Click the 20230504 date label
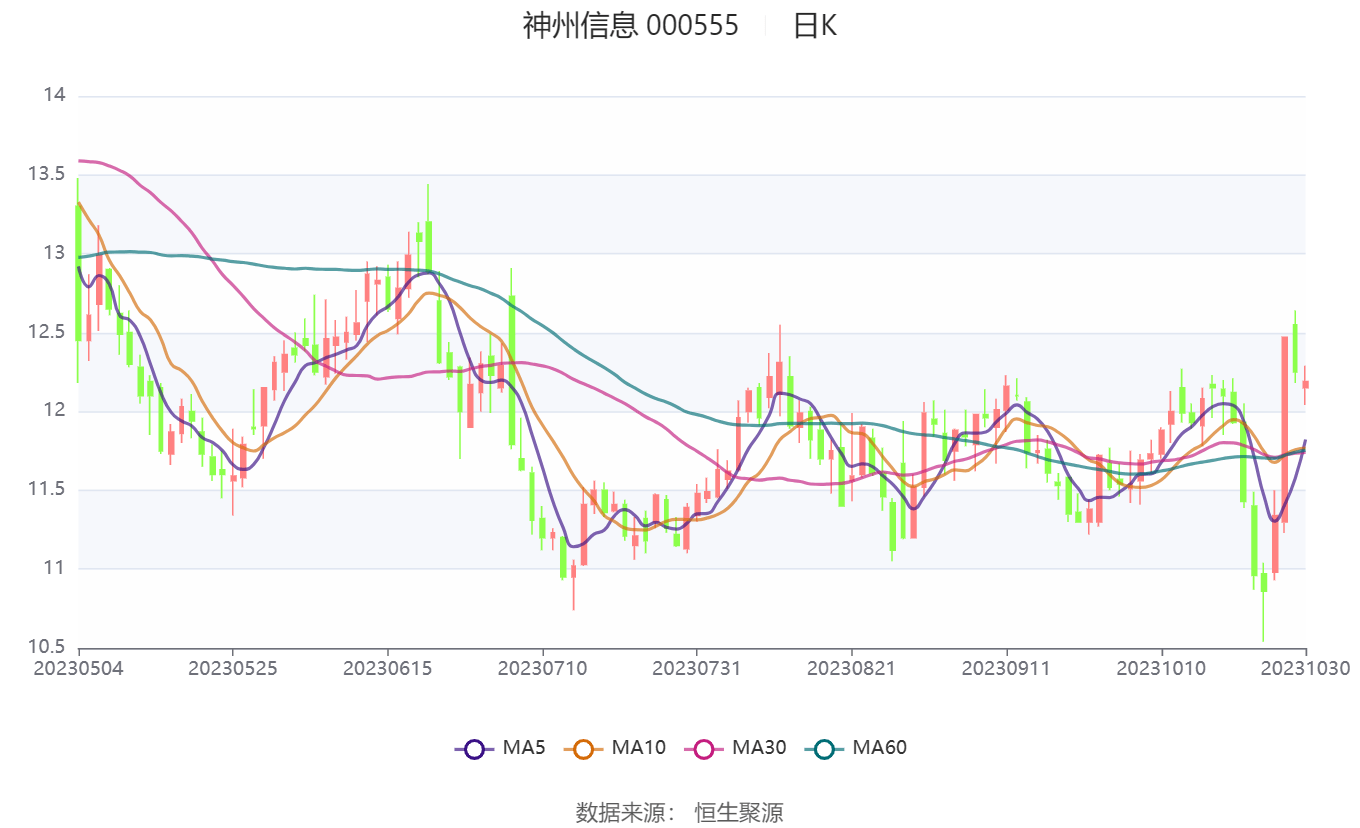 [x=79, y=668]
